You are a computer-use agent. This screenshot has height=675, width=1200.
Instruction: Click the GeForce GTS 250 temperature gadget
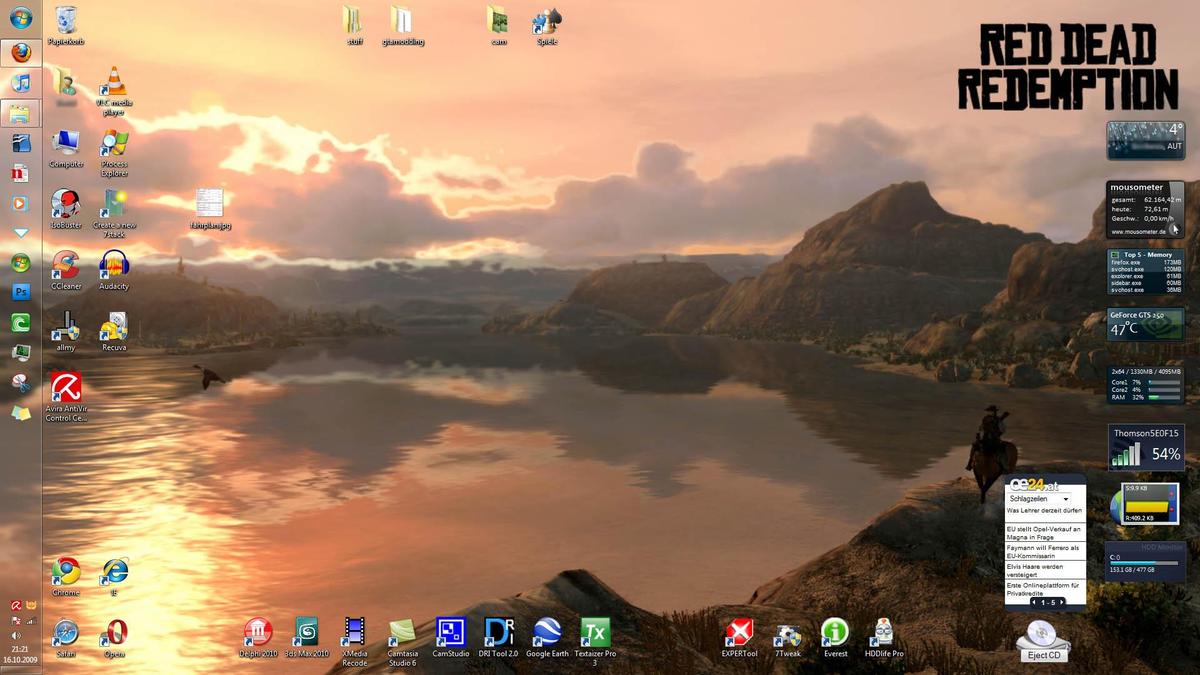pos(1146,324)
